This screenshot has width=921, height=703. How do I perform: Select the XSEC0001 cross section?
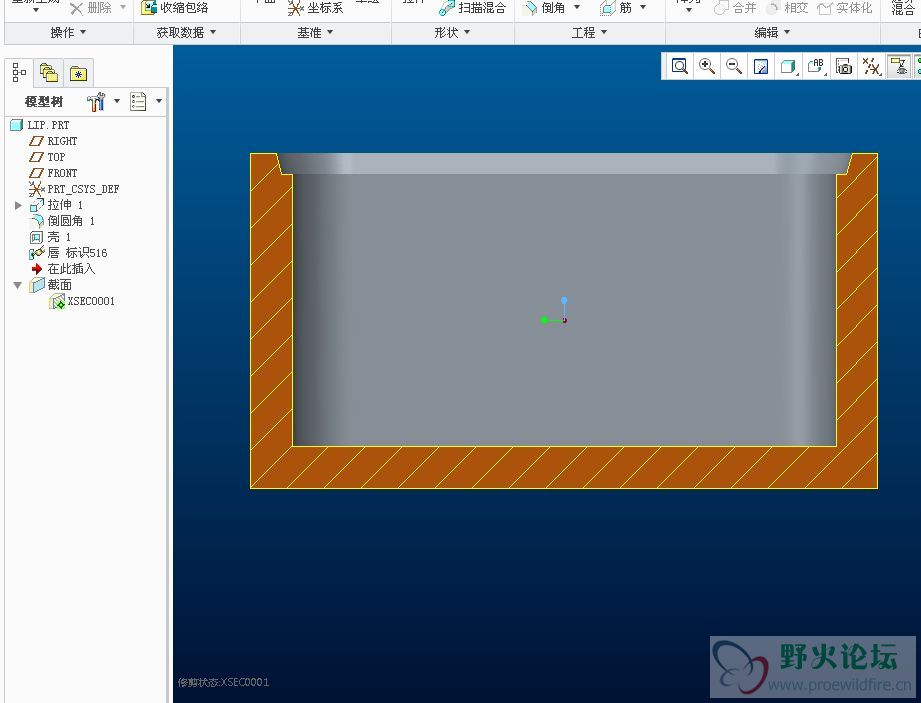[x=82, y=301]
